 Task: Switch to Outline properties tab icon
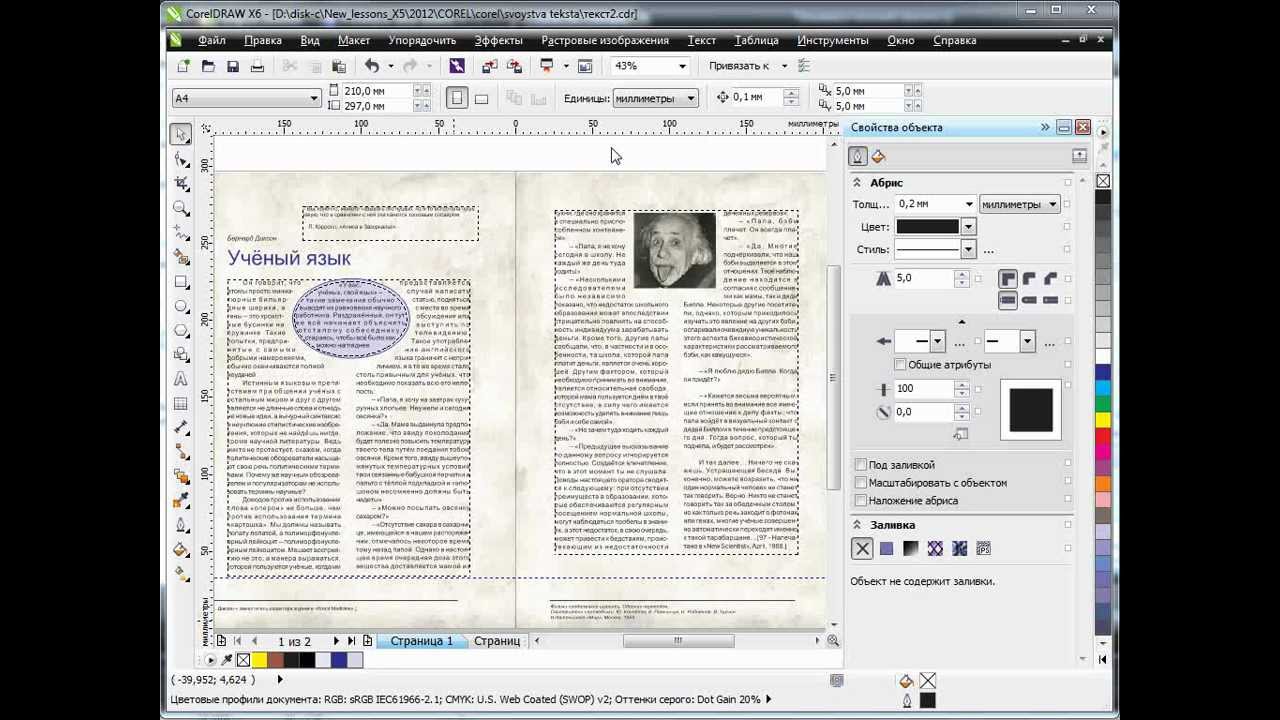(x=859, y=156)
